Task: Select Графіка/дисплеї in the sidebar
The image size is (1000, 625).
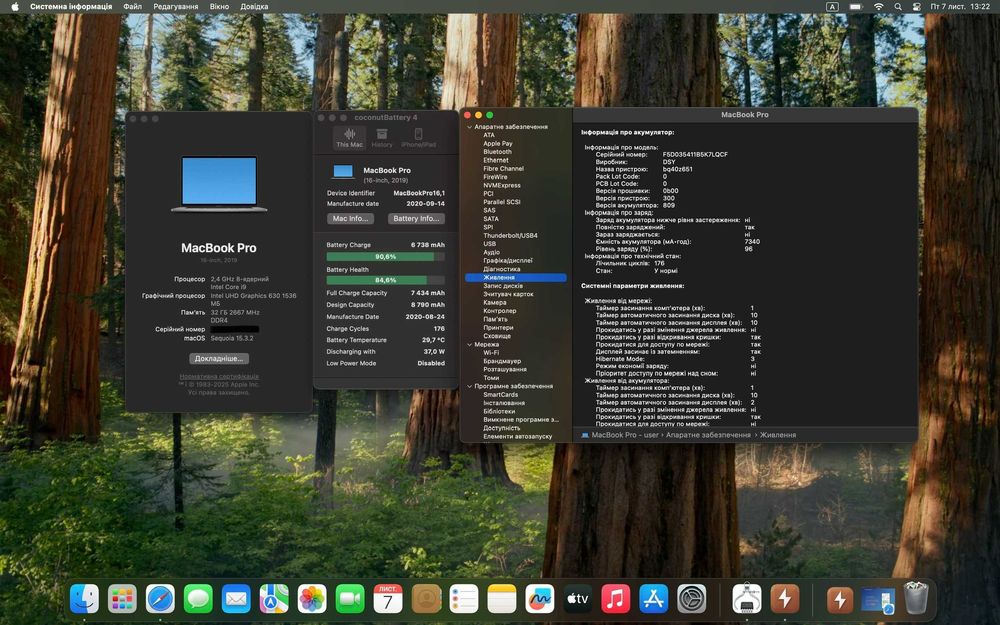Action: pos(508,260)
